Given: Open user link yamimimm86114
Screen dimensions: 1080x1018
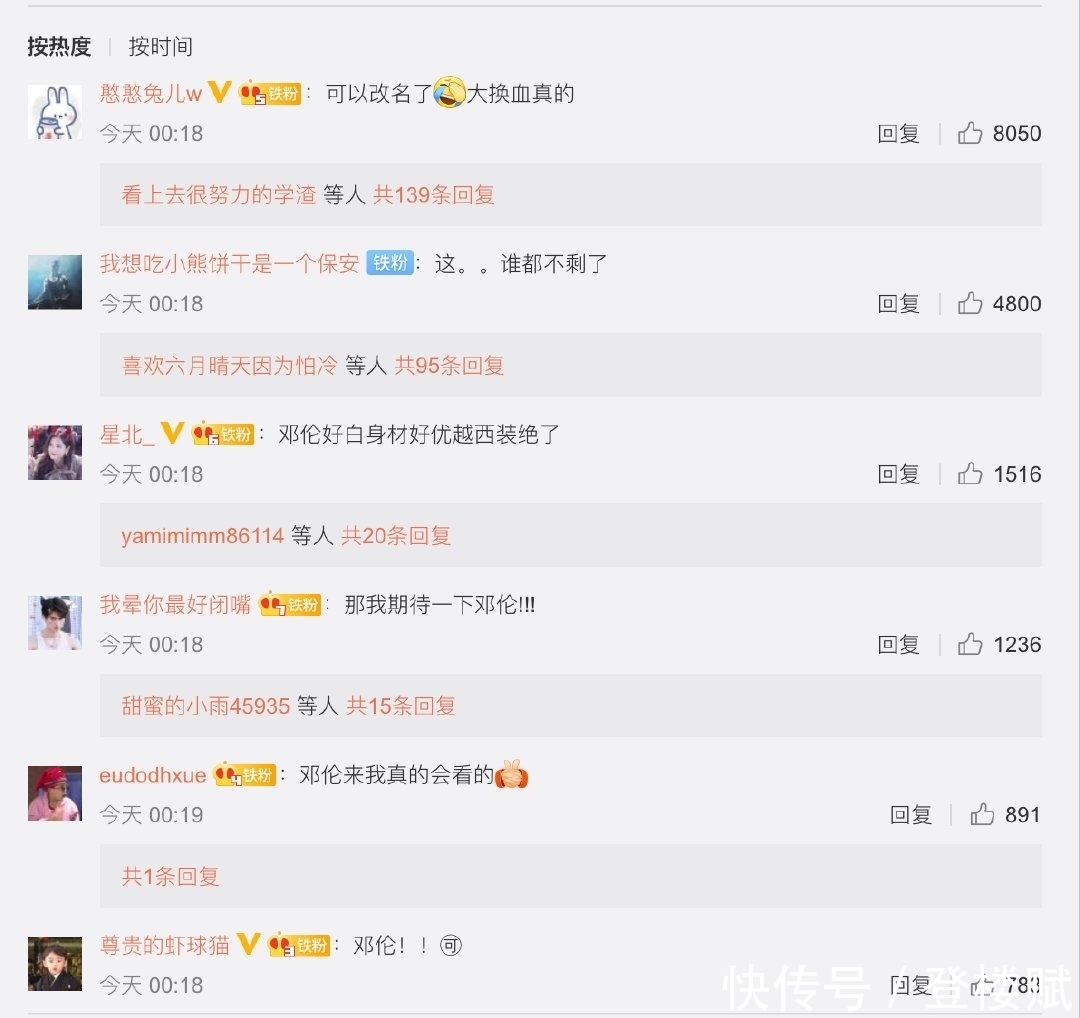Looking at the screenshot, I should pyautogui.click(x=202, y=535).
